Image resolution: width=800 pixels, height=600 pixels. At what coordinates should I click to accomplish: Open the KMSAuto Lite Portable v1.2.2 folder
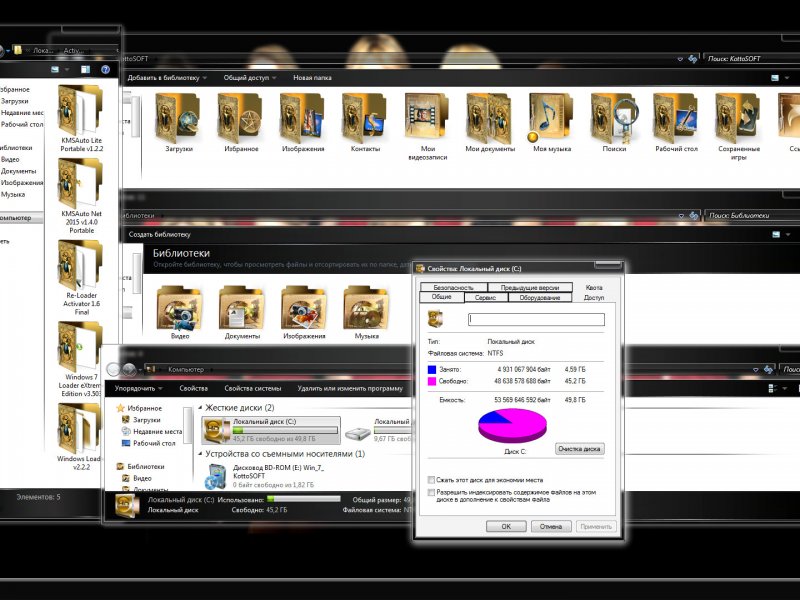[80, 110]
